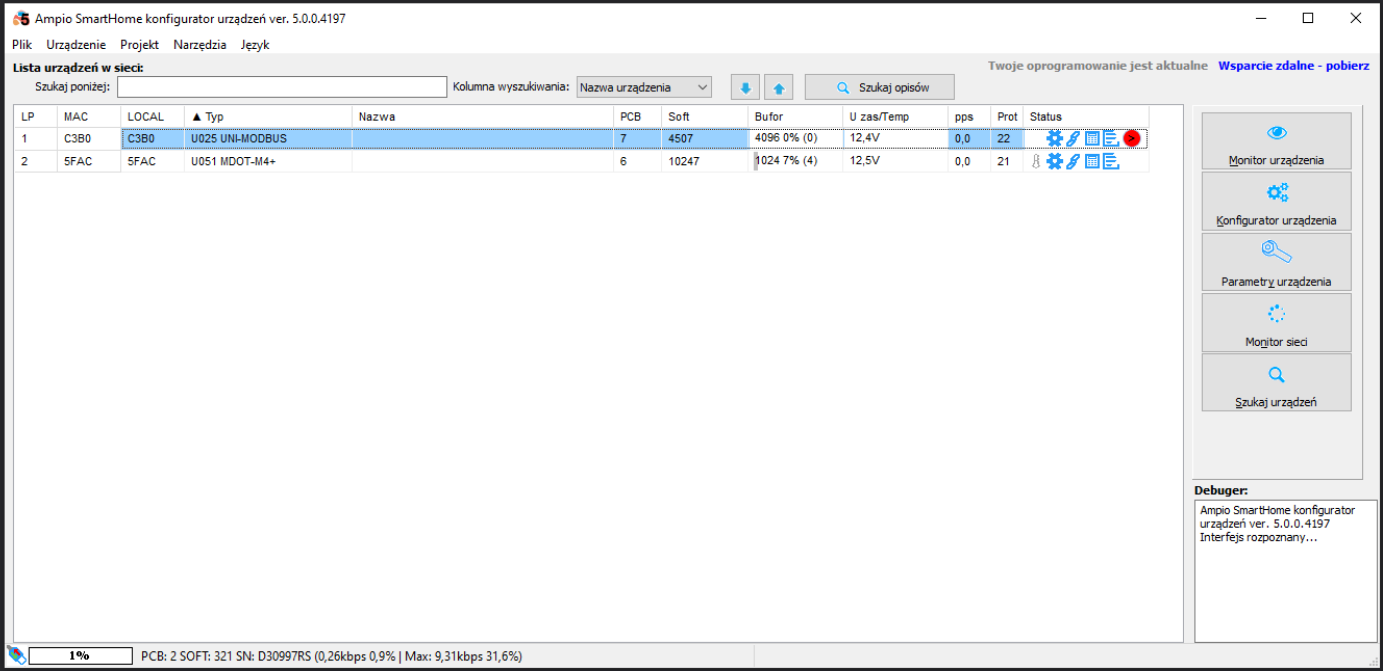Click gear icon in UNI-MODBUS row

(x=1054, y=138)
